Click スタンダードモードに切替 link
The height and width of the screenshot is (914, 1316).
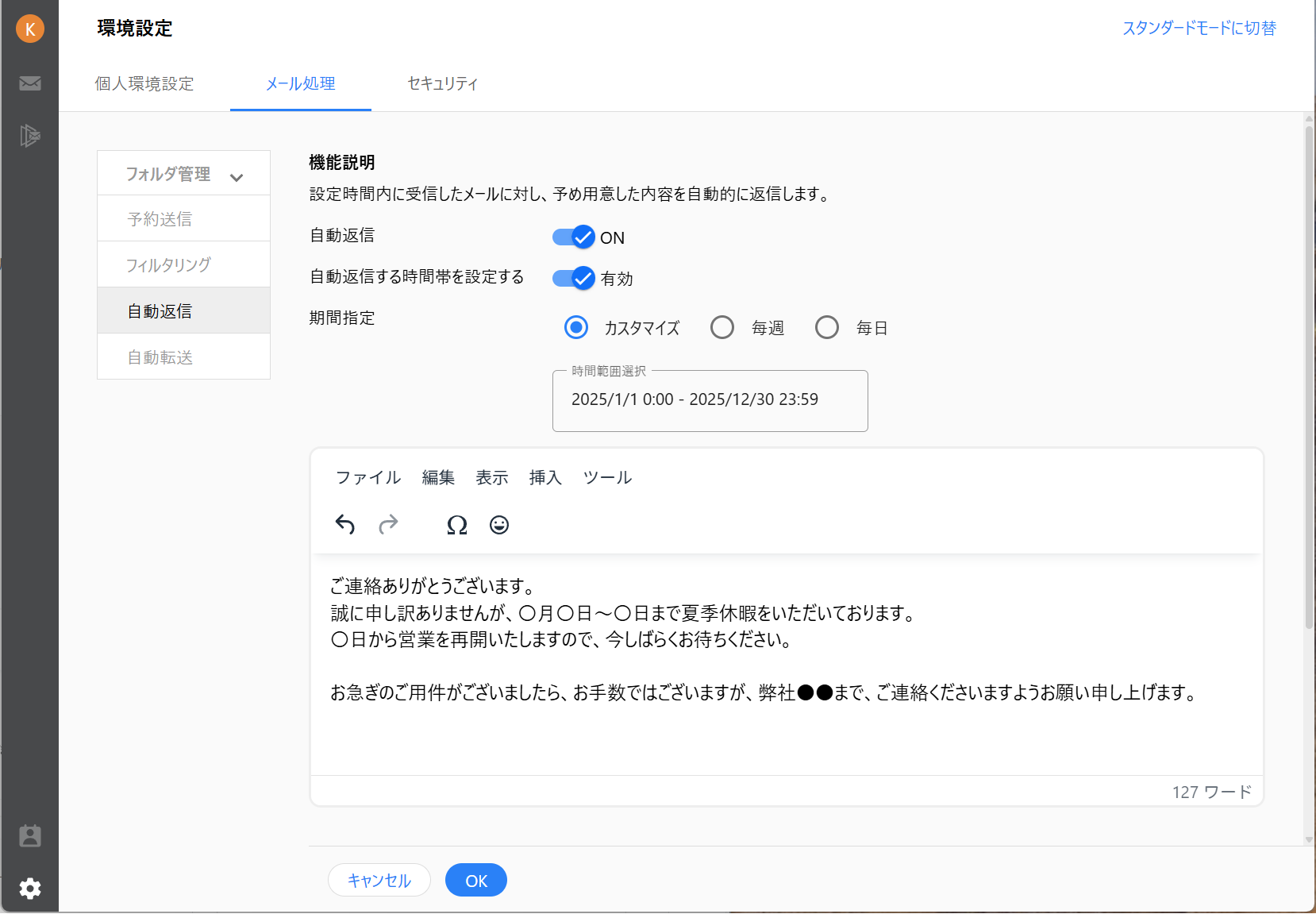point(1199,29)
